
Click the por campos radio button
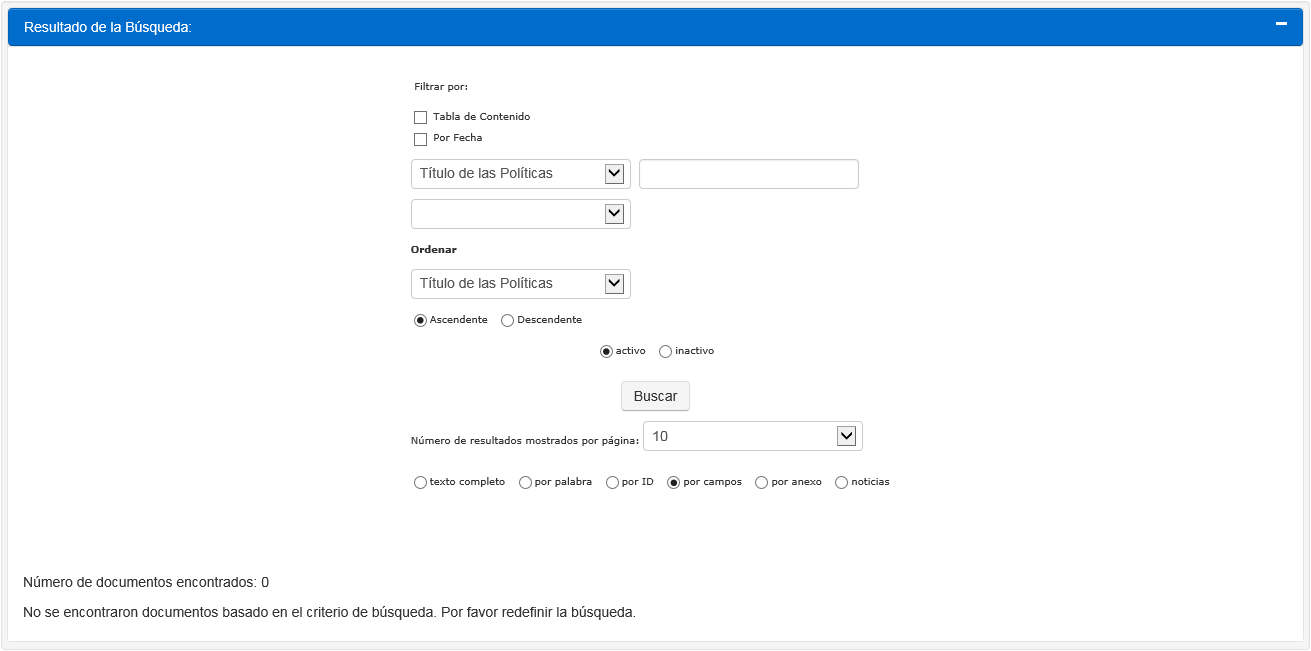(674, 483)
